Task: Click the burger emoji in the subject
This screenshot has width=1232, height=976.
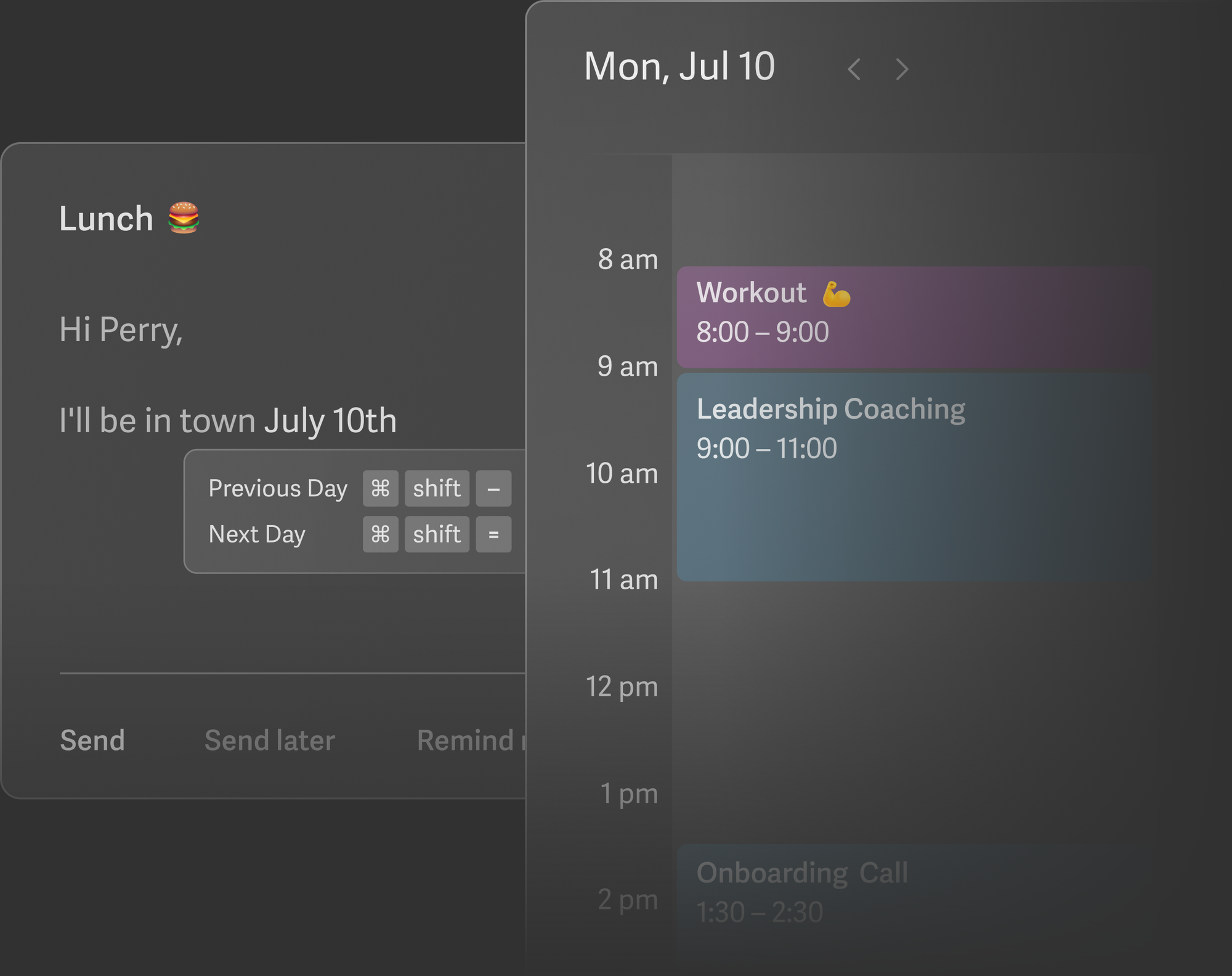Action: 184,218
